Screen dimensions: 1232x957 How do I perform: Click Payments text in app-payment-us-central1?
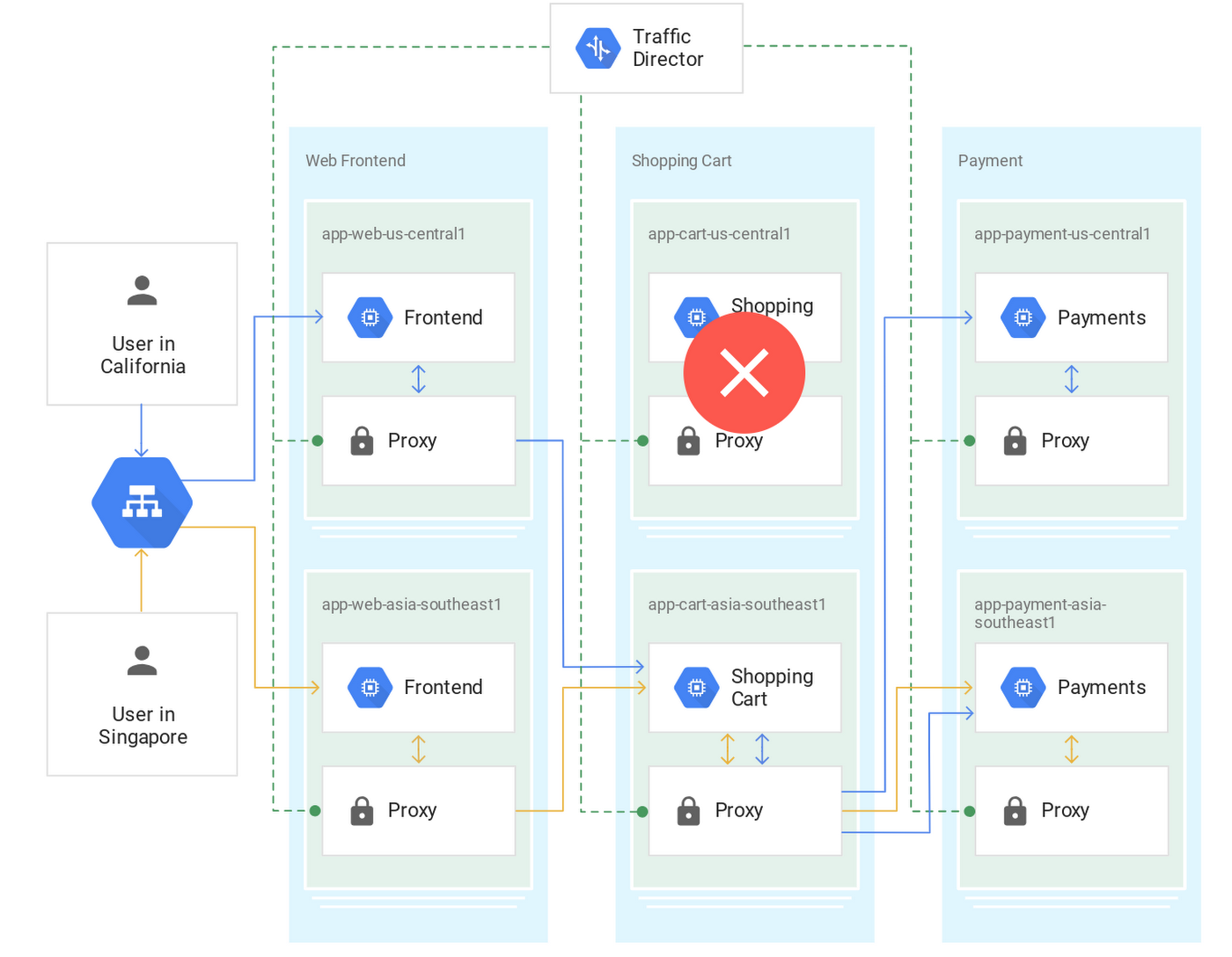click(x=1102, y=318)
